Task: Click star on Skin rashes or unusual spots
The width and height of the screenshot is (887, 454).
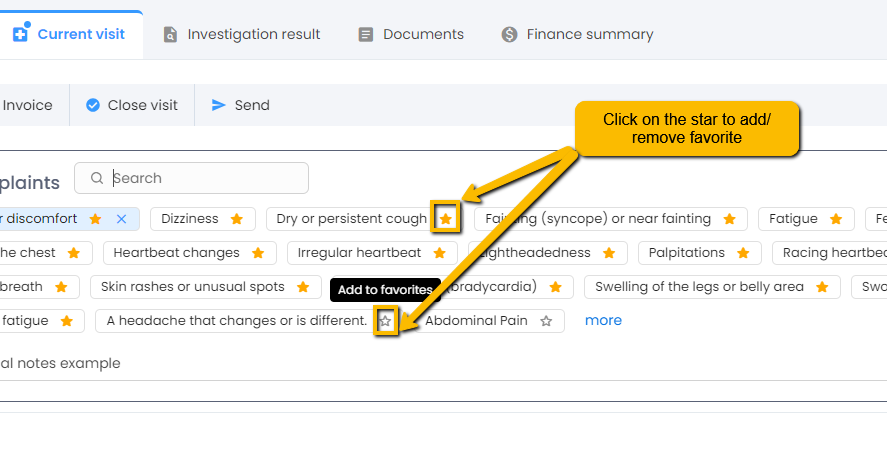Action: click(302, 287)
